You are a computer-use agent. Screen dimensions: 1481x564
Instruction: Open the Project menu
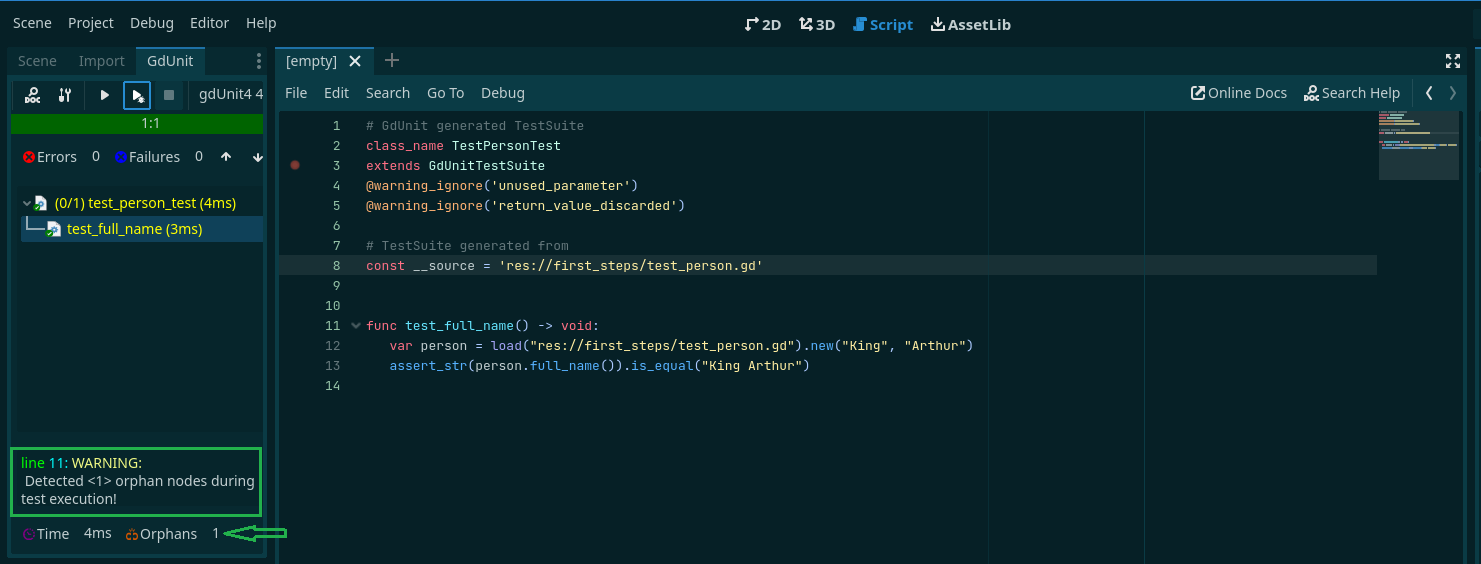(91, 23)
